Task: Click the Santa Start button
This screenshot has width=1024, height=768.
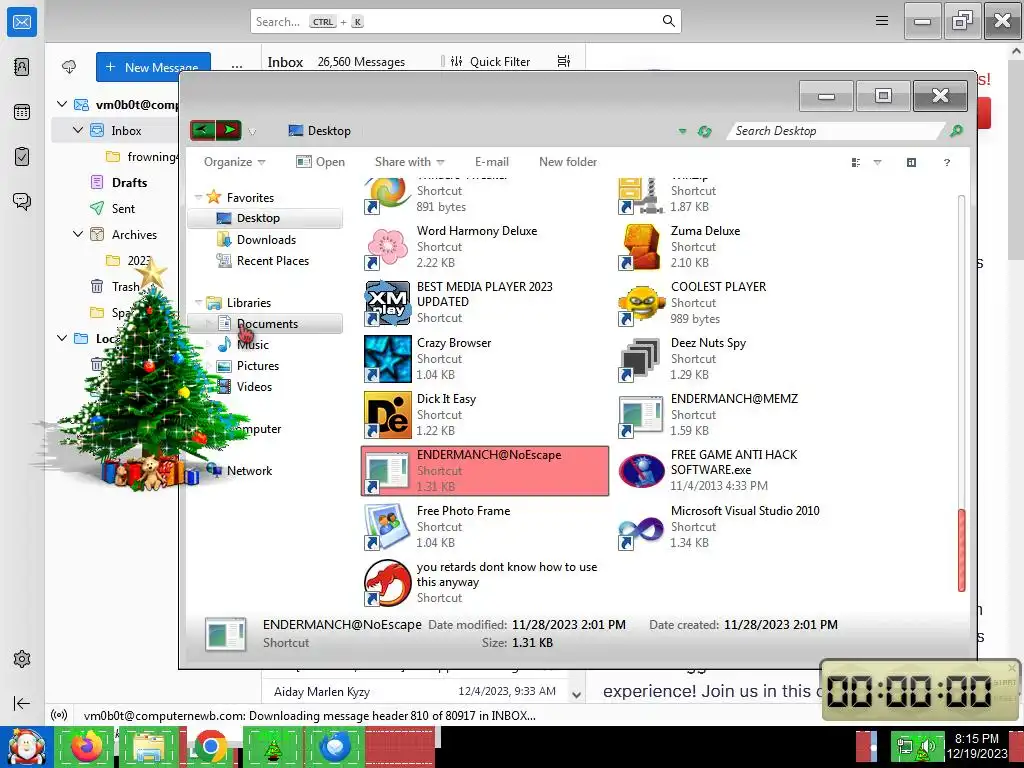Action: (25, 747)
